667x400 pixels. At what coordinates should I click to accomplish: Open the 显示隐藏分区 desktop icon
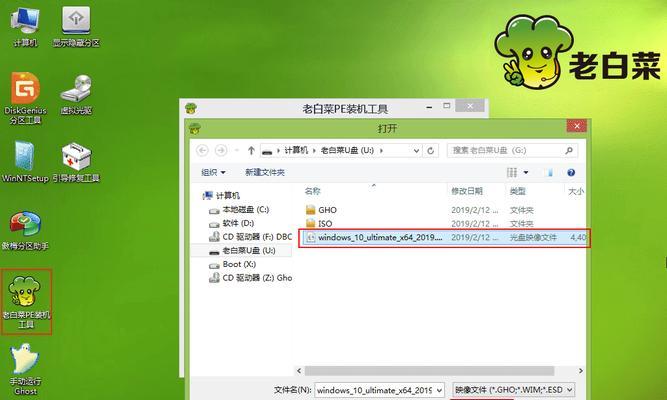(76, 26)
